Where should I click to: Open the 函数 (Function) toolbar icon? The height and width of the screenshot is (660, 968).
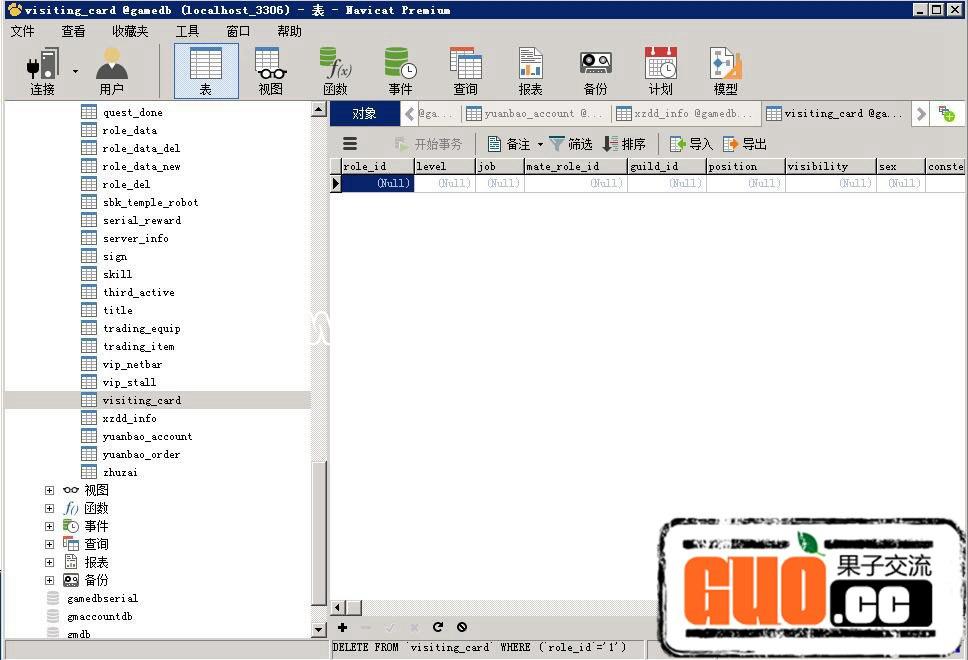(335, 70)
